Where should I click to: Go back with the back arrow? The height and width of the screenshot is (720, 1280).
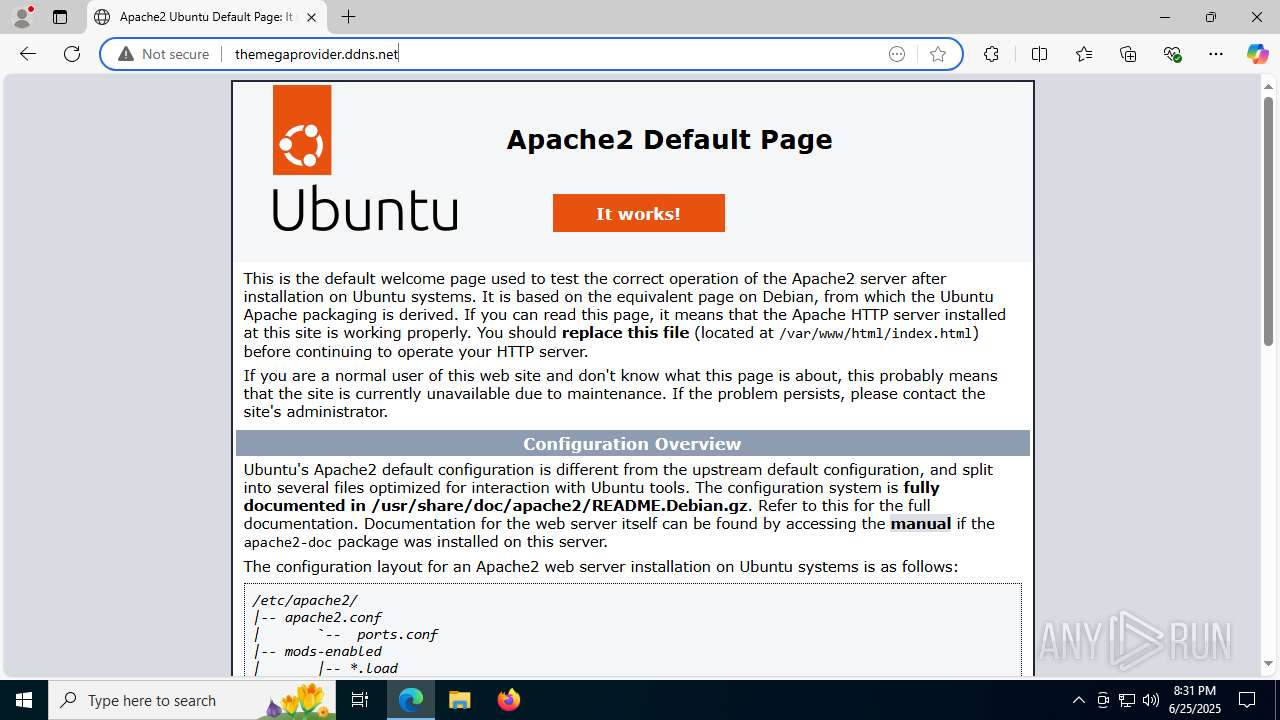coord(28,54)
